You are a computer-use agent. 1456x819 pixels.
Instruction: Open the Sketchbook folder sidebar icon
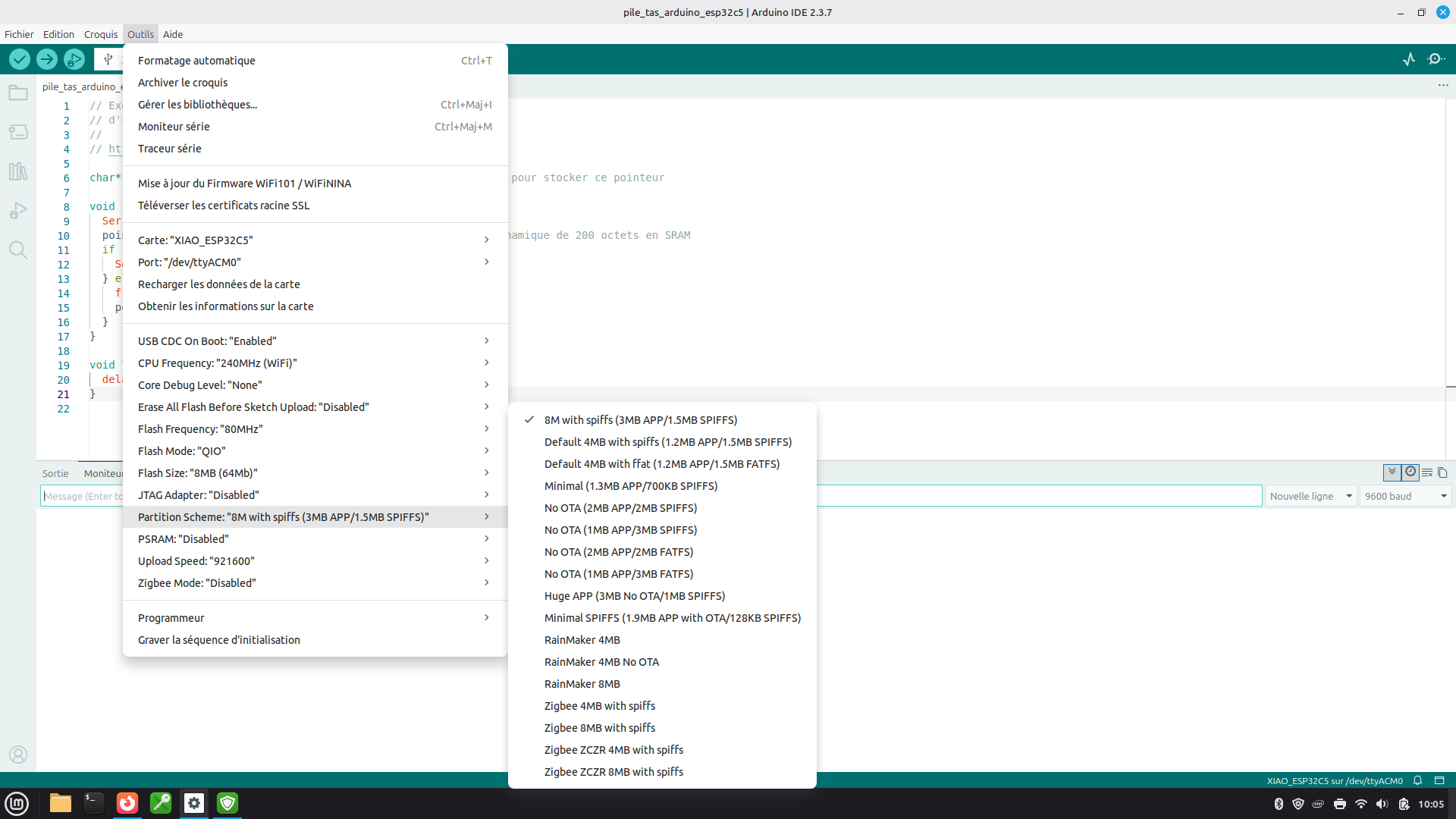(x=18, y=93)
